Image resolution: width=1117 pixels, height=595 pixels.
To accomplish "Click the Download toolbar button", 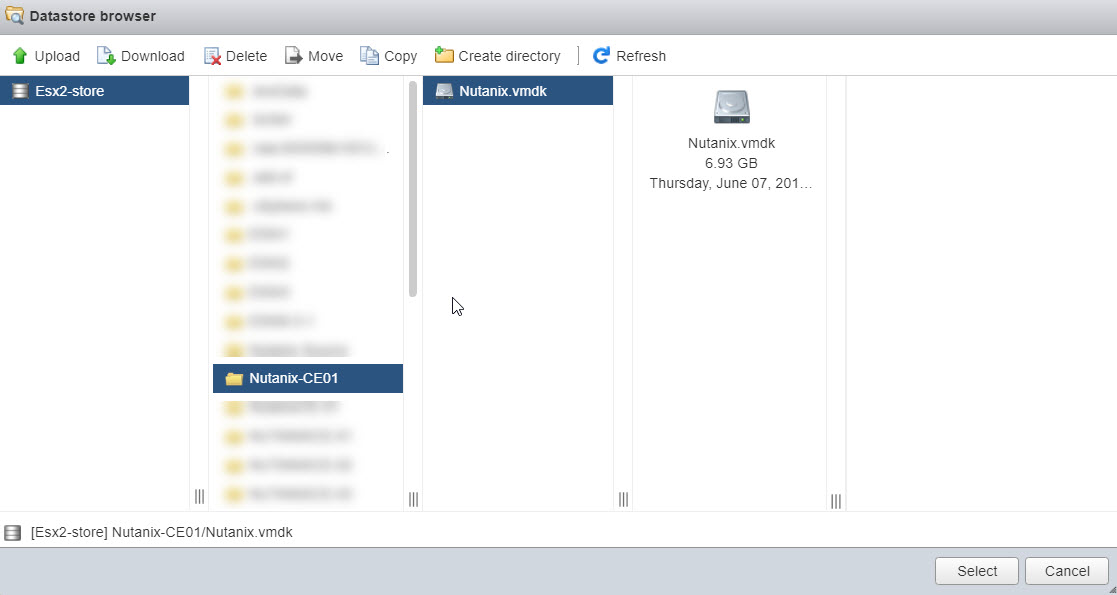I will pyautogui.click(x=140, y=56).
